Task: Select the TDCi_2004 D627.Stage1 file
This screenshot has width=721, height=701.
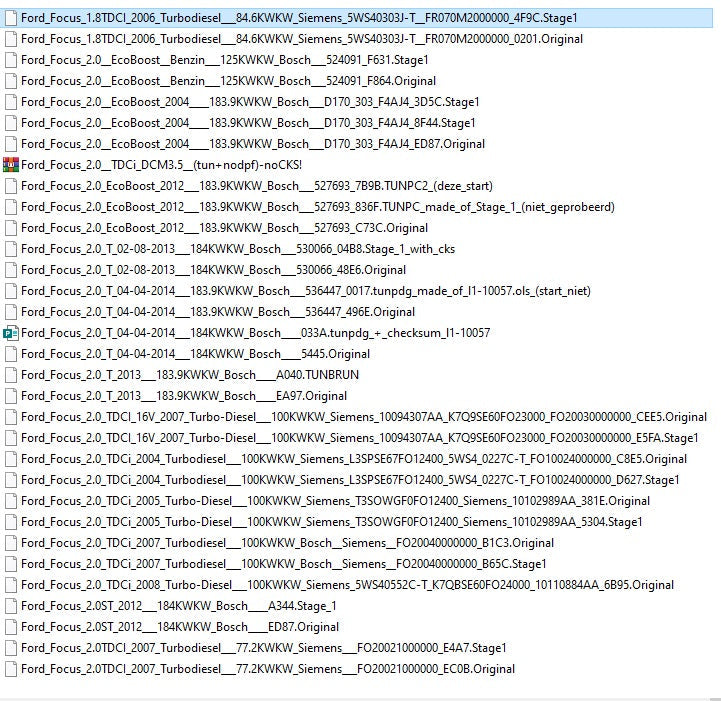Action: tap(350, 480)
